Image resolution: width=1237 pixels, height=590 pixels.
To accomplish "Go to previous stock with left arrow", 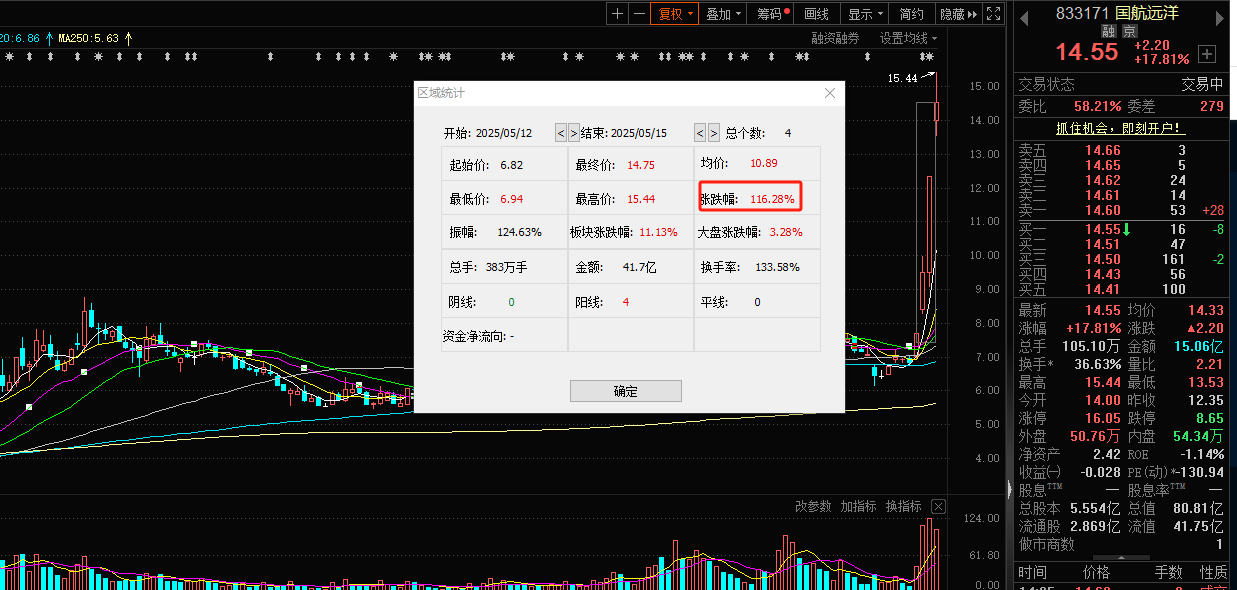I will point(1023,16).
